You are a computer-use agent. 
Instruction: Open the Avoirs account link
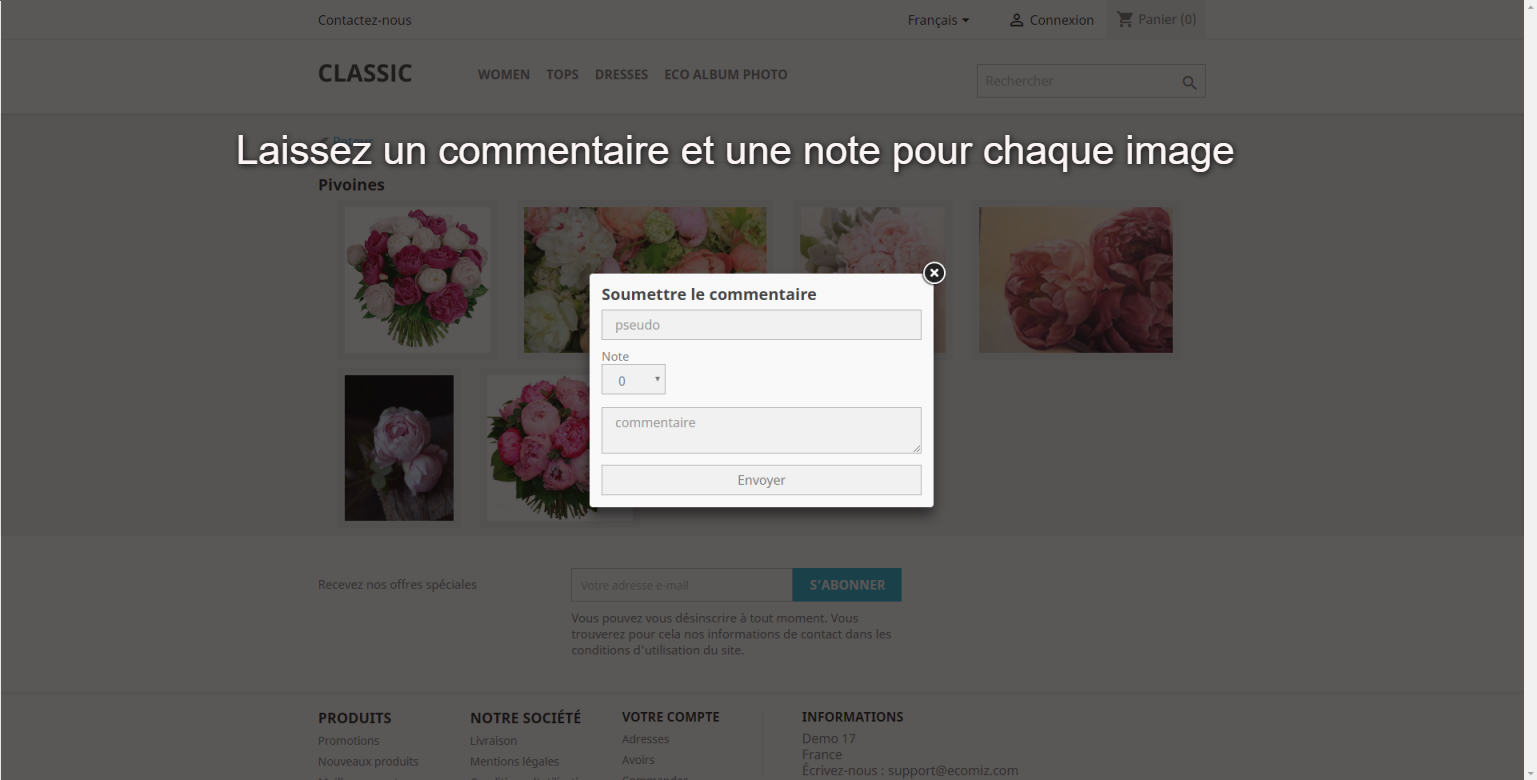[638, 760]
